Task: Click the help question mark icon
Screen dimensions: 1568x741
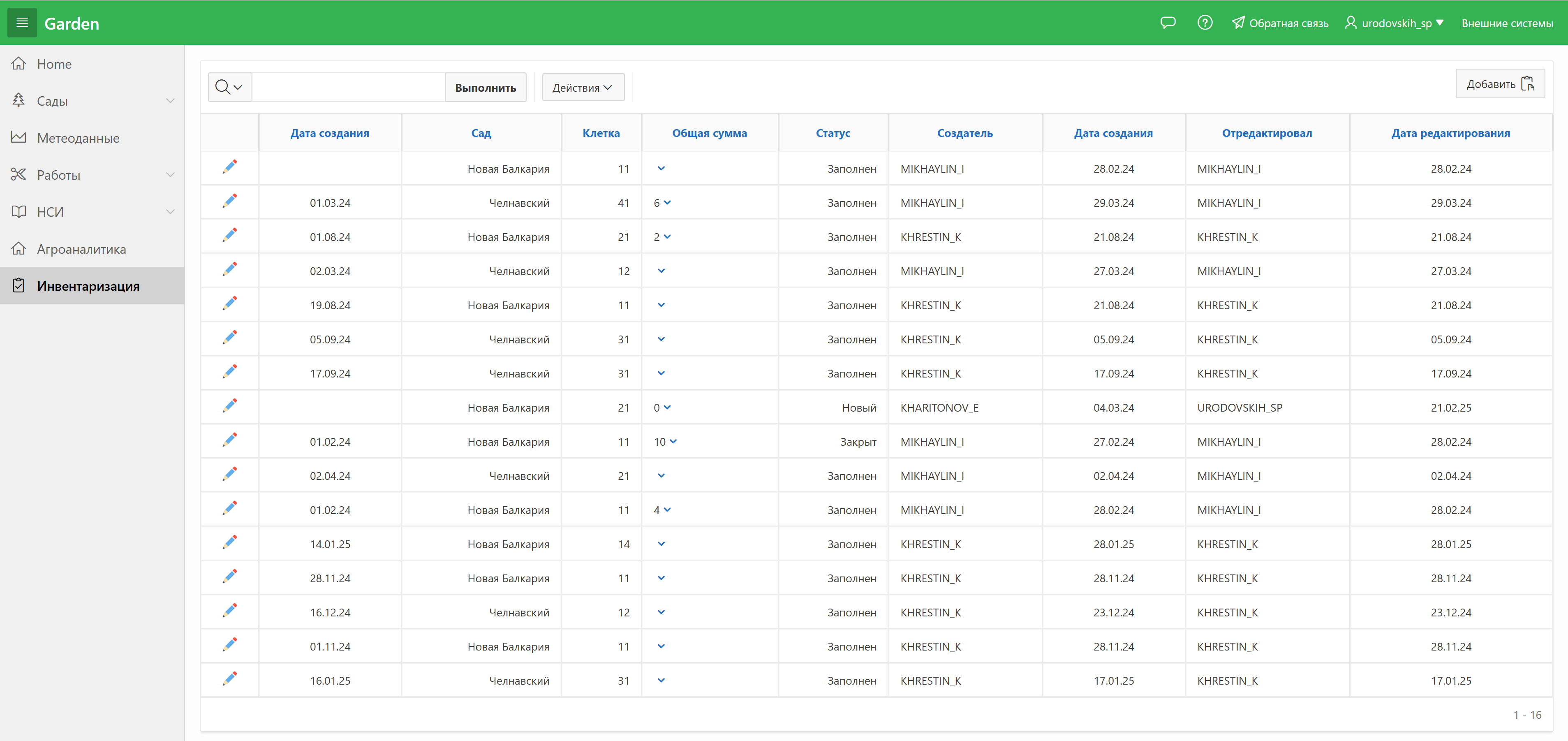Action: click(1205, 23)
